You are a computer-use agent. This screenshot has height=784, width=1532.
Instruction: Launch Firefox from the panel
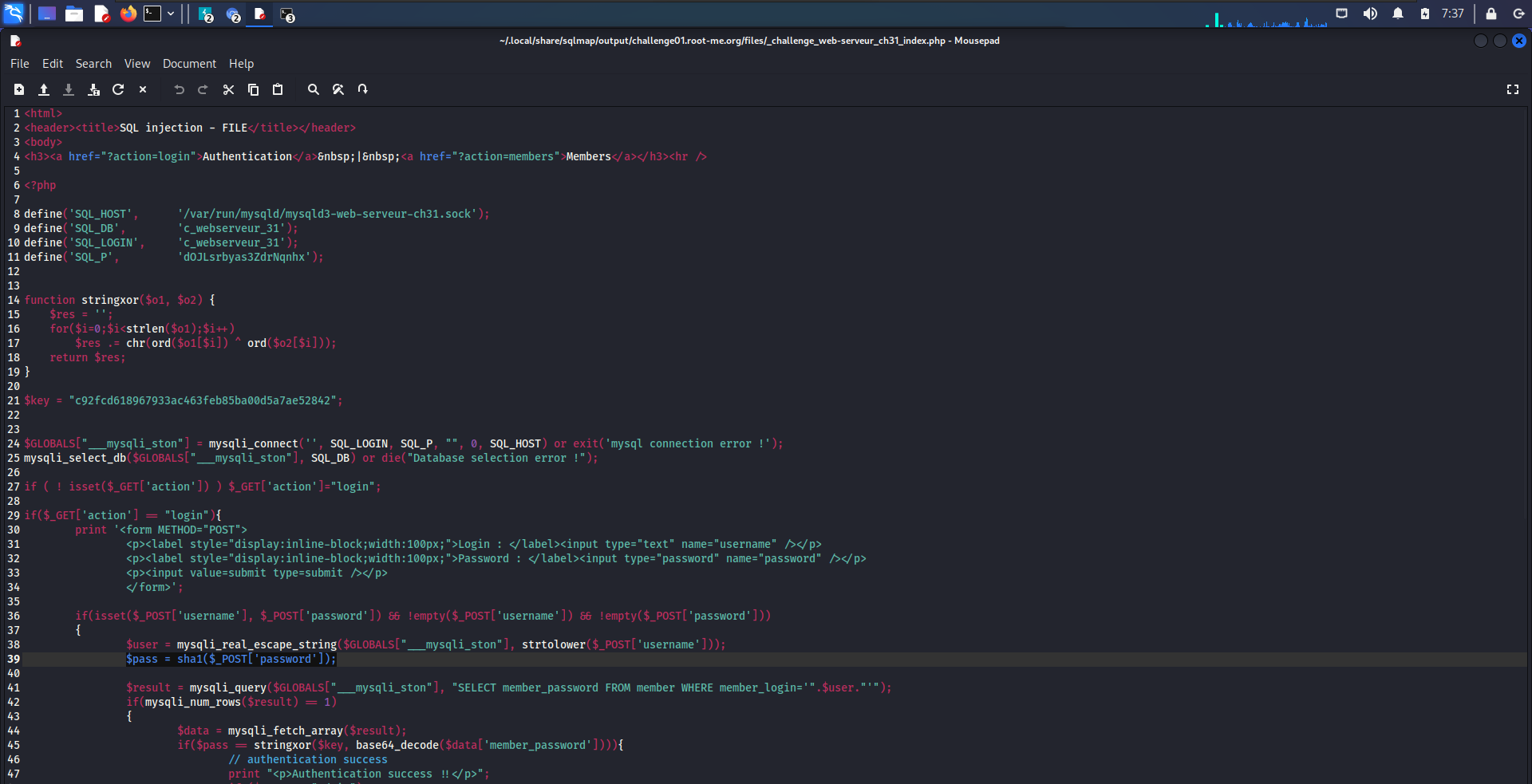coord(128,14)
